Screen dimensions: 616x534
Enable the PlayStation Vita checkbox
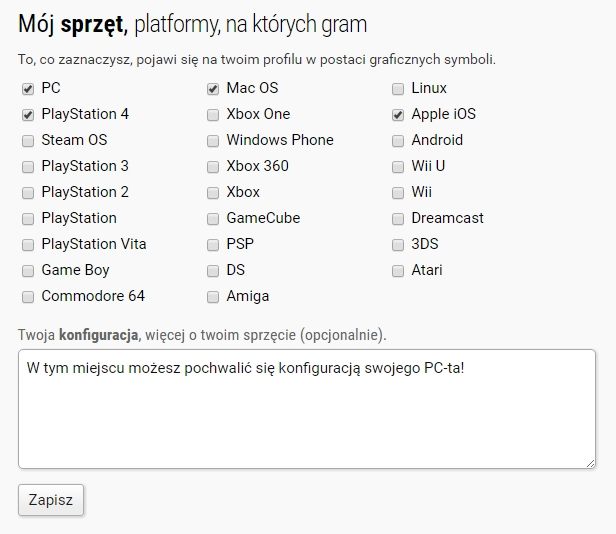[x=28, y=245]
